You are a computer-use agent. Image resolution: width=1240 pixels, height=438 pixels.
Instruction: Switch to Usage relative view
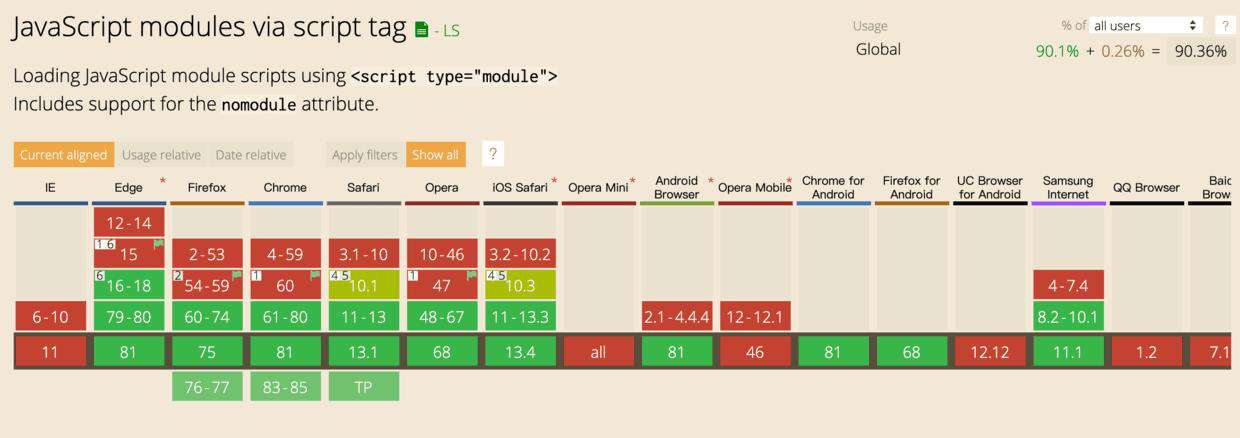tap(162, 155)
